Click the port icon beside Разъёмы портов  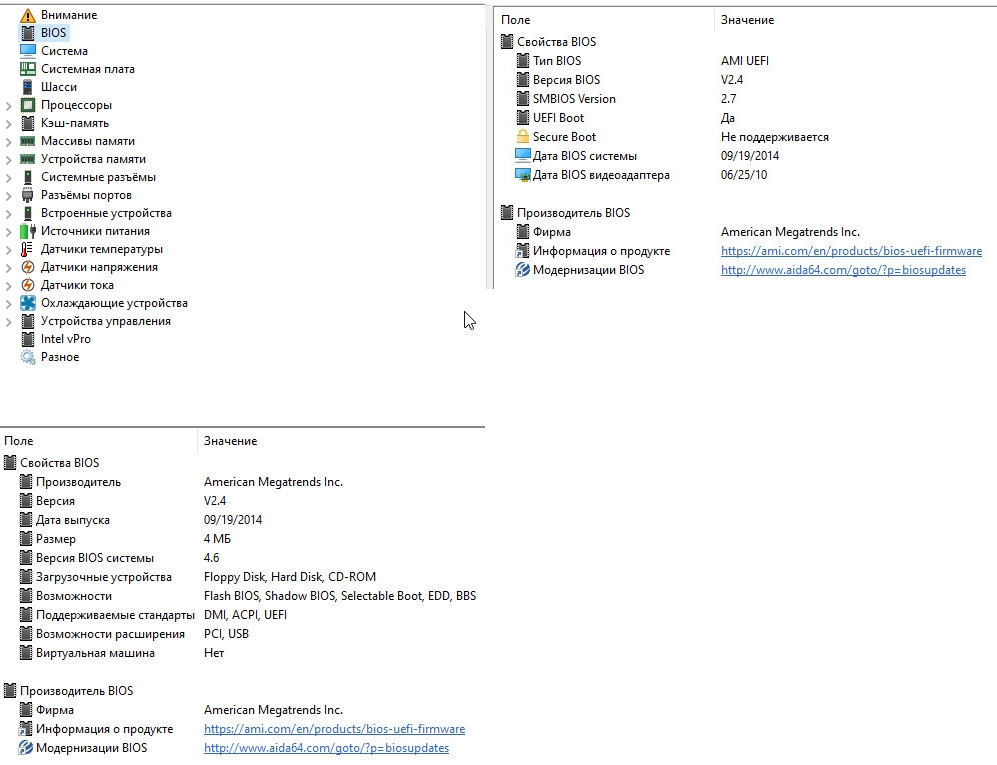coord(27,195)
